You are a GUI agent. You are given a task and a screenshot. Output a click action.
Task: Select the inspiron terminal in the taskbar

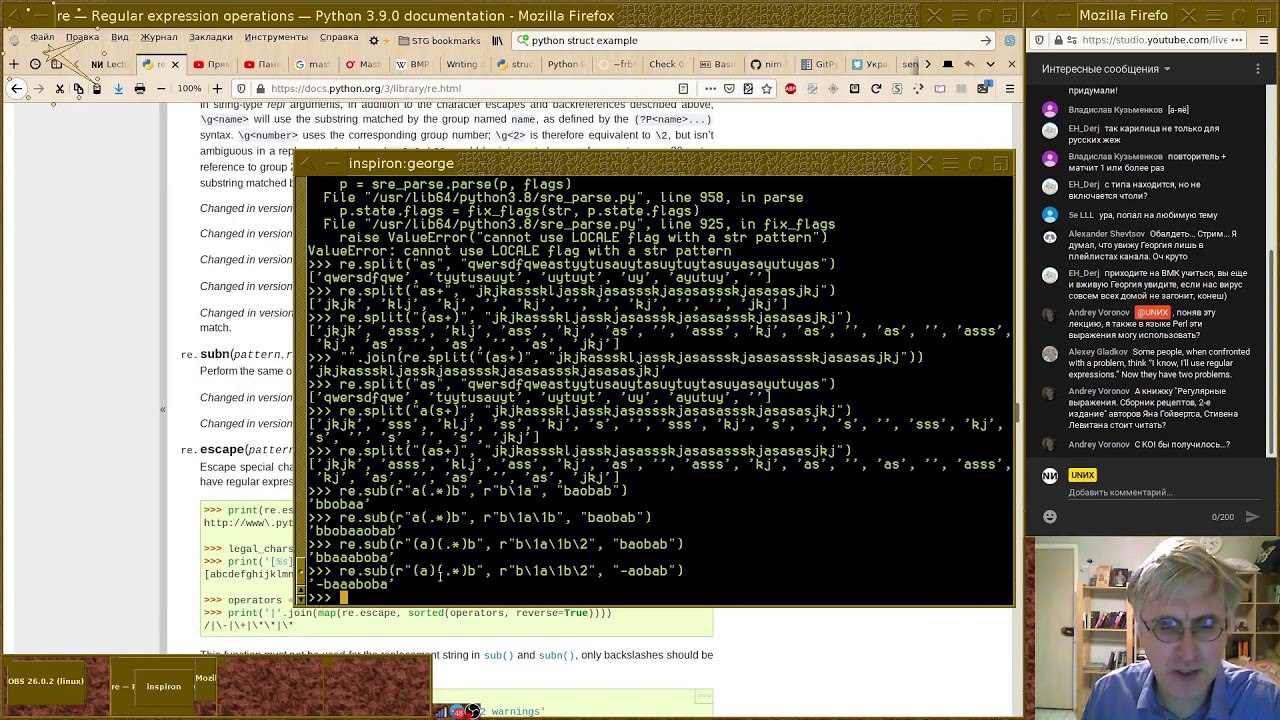click(164, 687)
